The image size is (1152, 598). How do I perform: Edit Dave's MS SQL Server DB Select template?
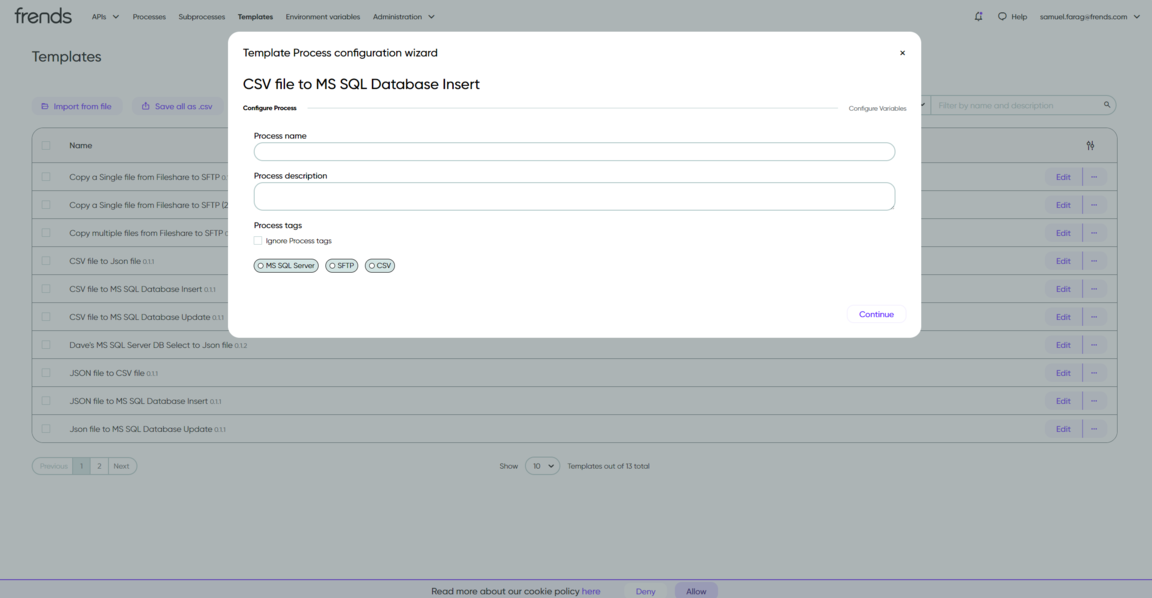click(x=1063, y=345)
